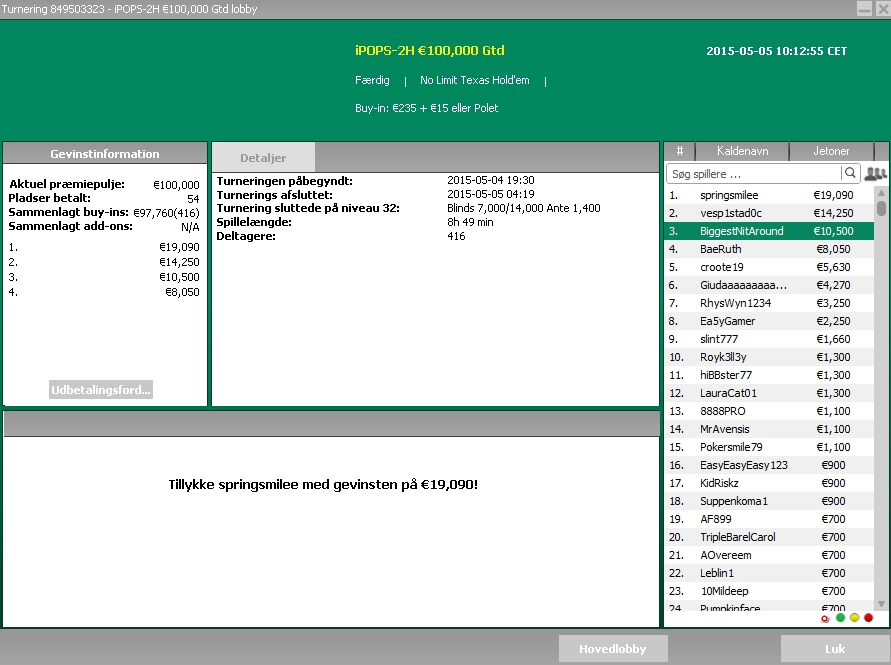
Task: Click scroll-down arrow of player list
Action: click(x=881, y=604)
